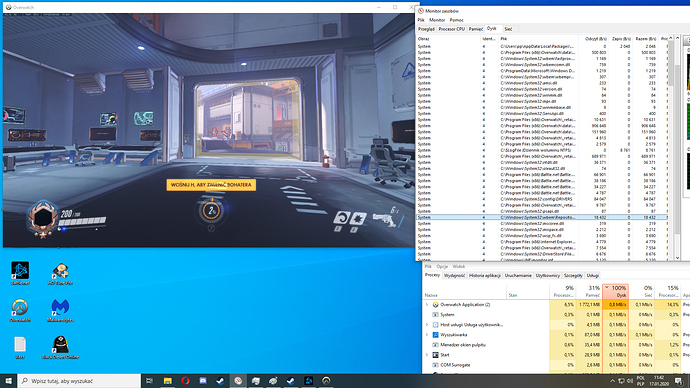Switch to the Wydajność tab

point(454,275)
